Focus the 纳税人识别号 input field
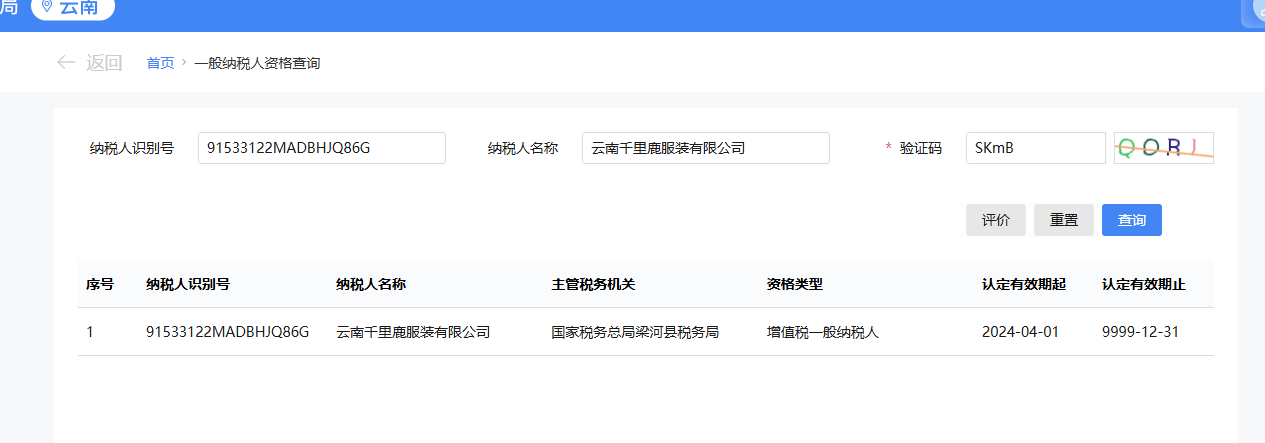Viewport: 1265px width, 443px height. point(321,148)
